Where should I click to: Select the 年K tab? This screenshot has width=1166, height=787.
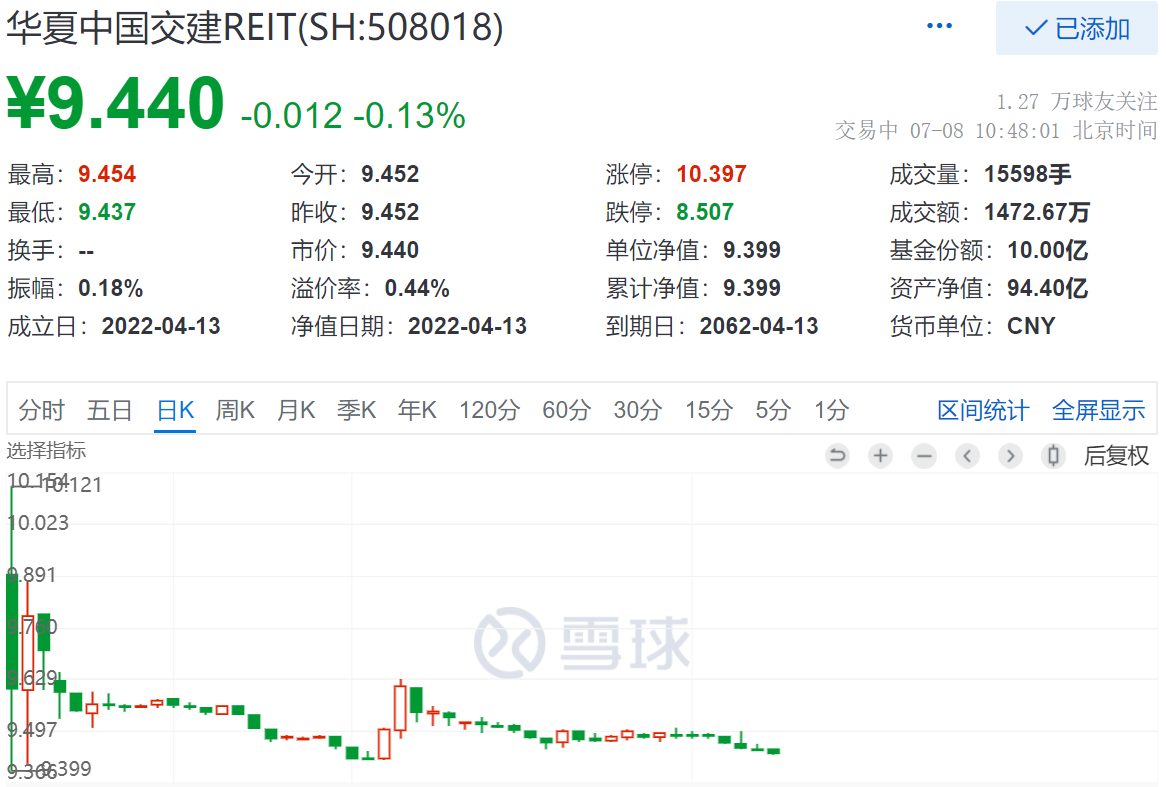417,410
